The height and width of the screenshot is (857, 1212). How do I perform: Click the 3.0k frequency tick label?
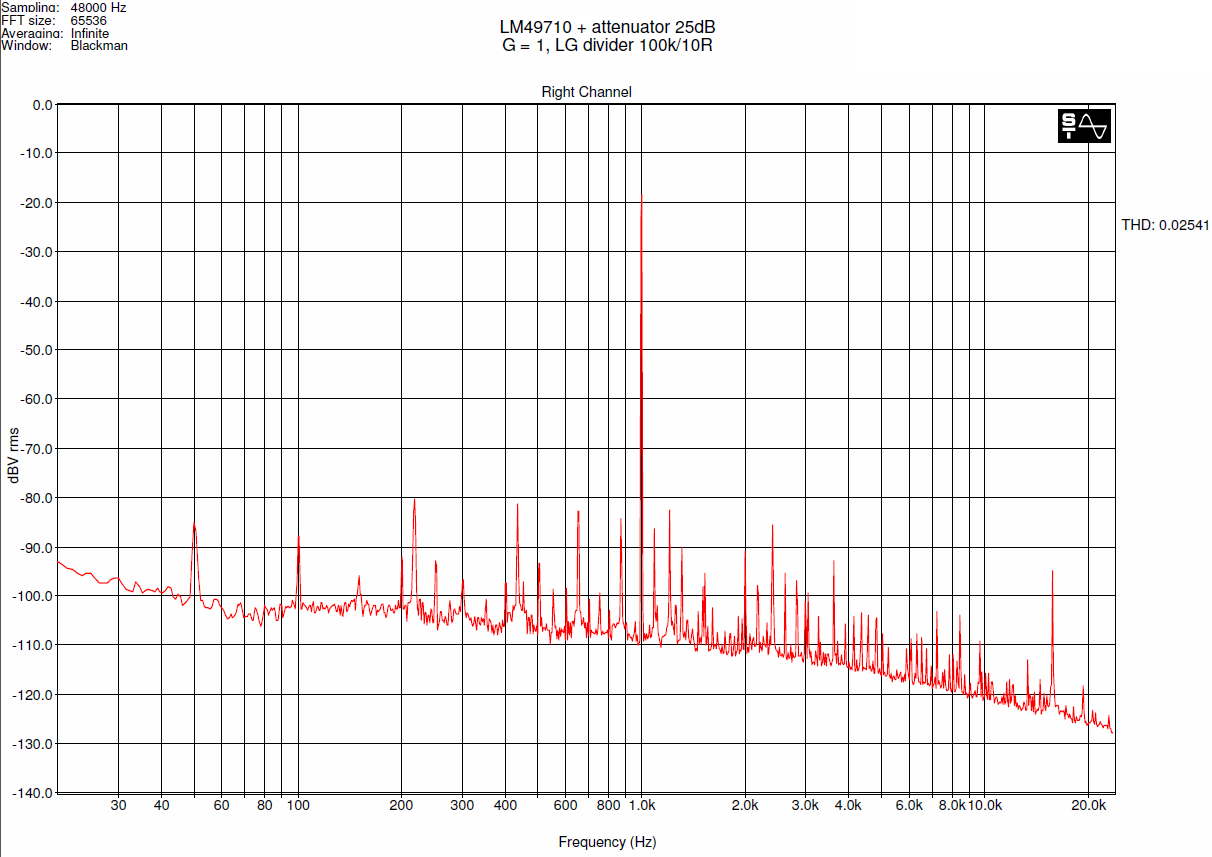tap(805, 805)
